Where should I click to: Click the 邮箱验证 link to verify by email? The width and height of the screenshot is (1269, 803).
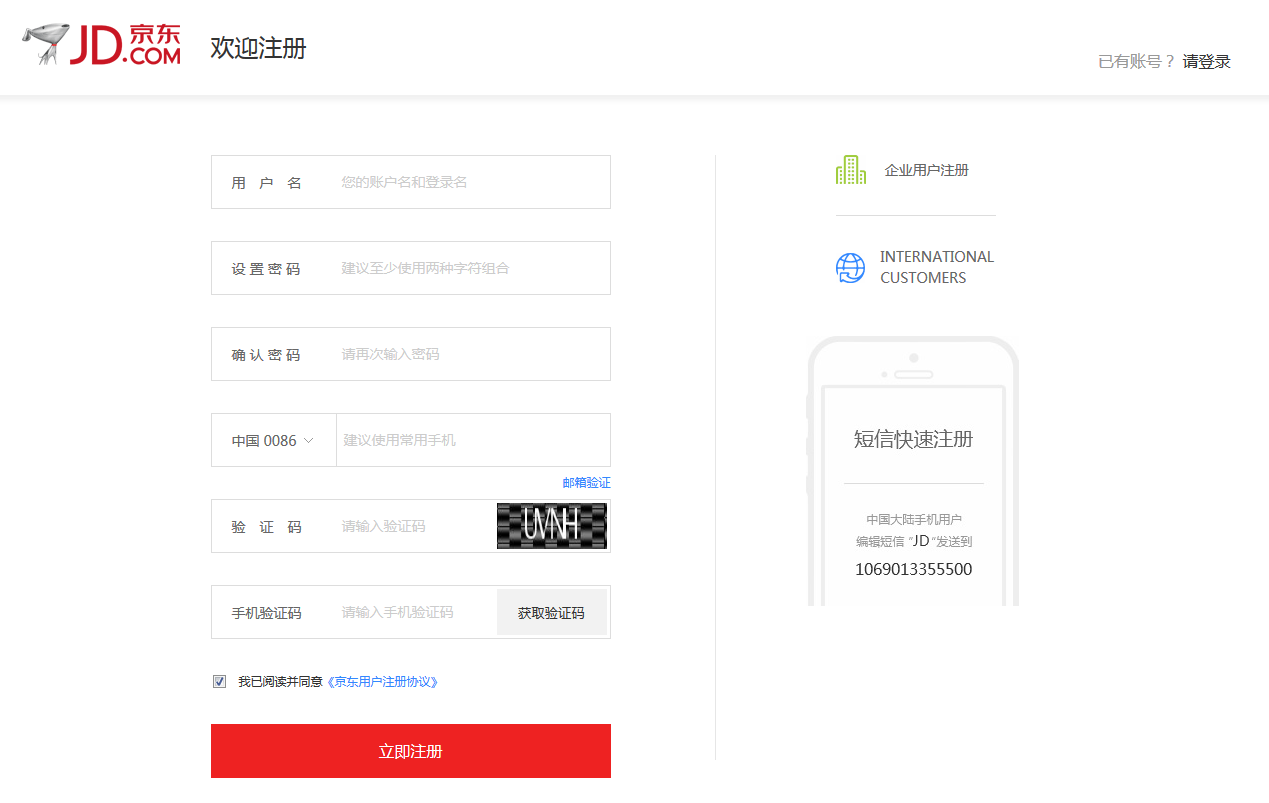(x=586, y=482)
